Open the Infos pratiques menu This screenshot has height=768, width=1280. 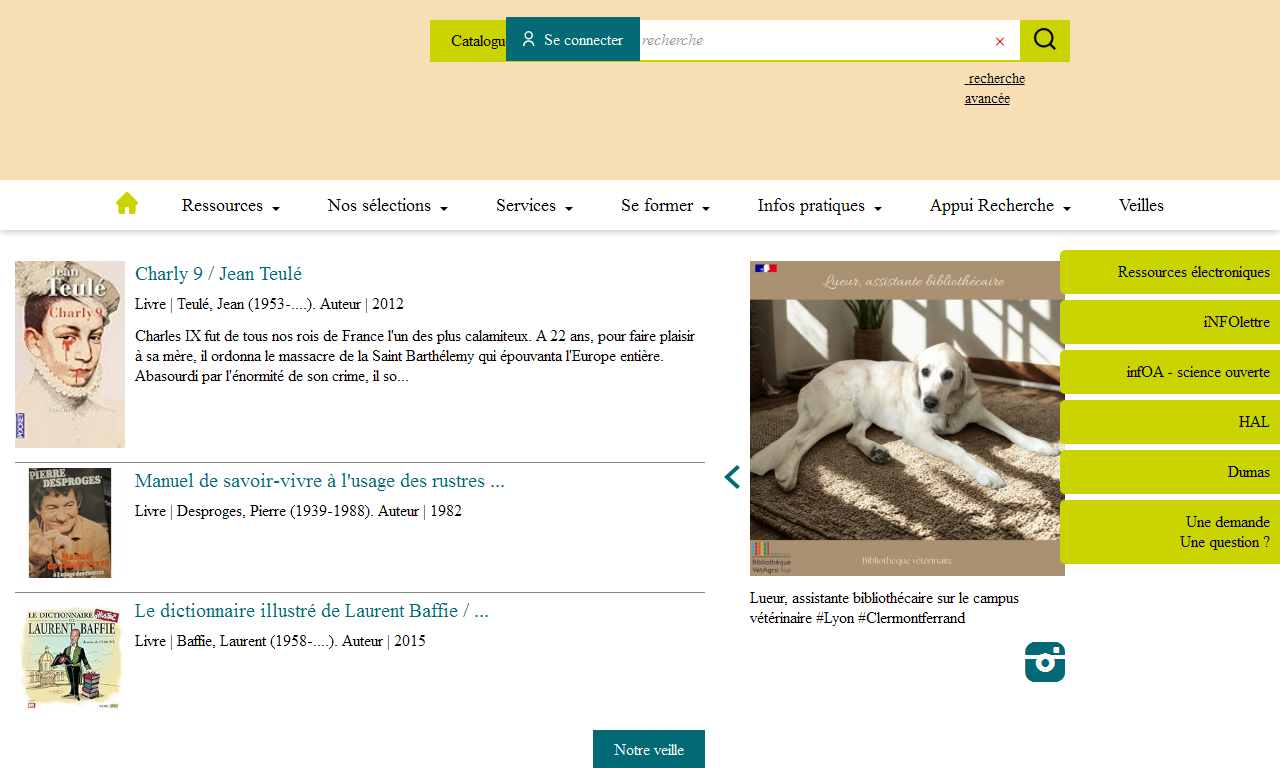click(819, 205)
